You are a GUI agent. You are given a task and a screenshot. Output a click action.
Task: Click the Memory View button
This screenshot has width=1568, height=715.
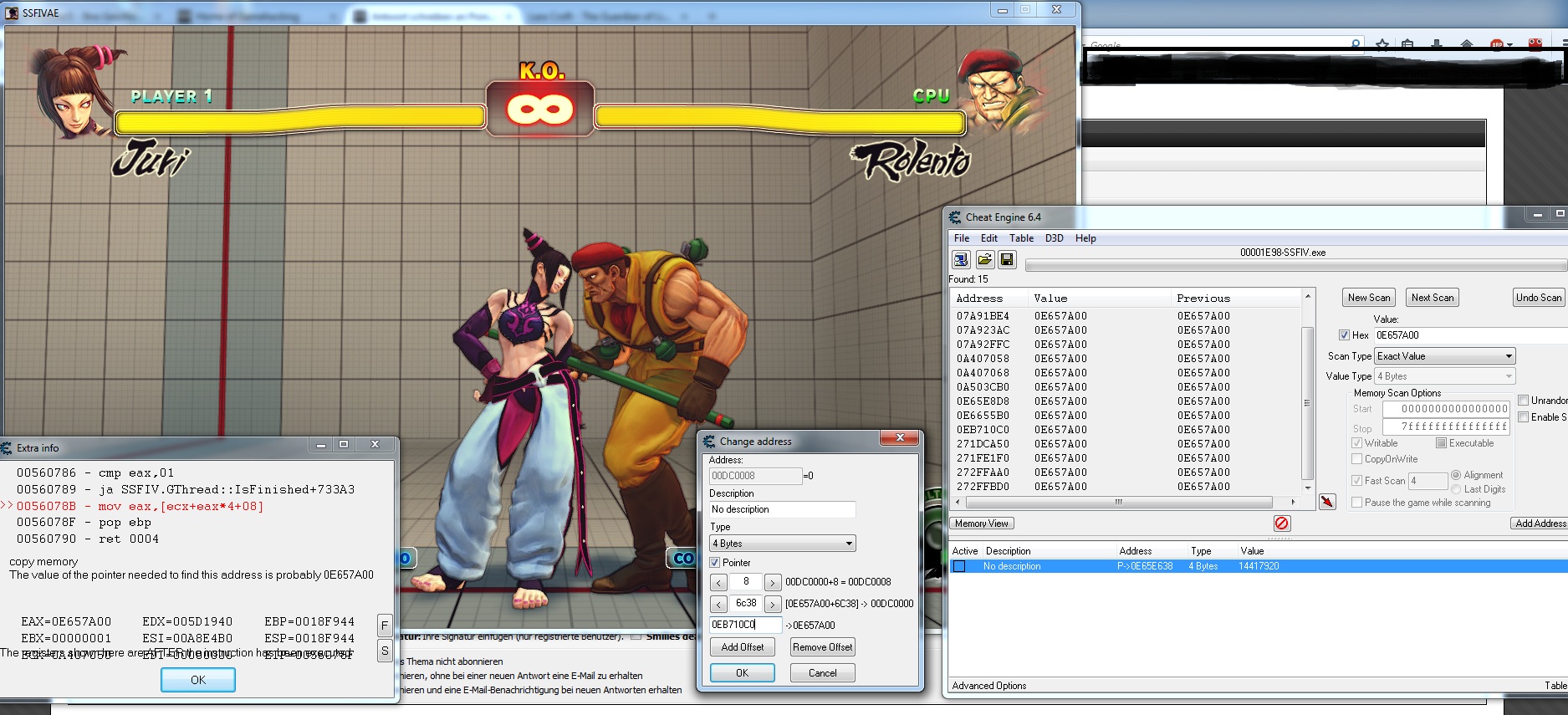click(x=982, y=523)
